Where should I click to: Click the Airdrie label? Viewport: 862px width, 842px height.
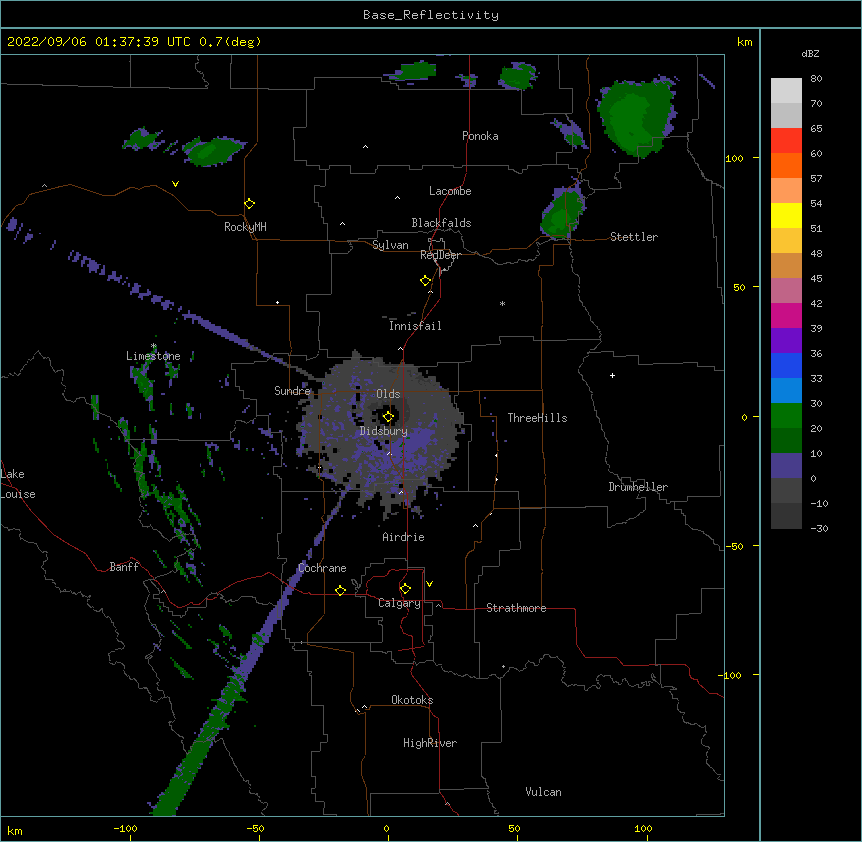(404, 537)
